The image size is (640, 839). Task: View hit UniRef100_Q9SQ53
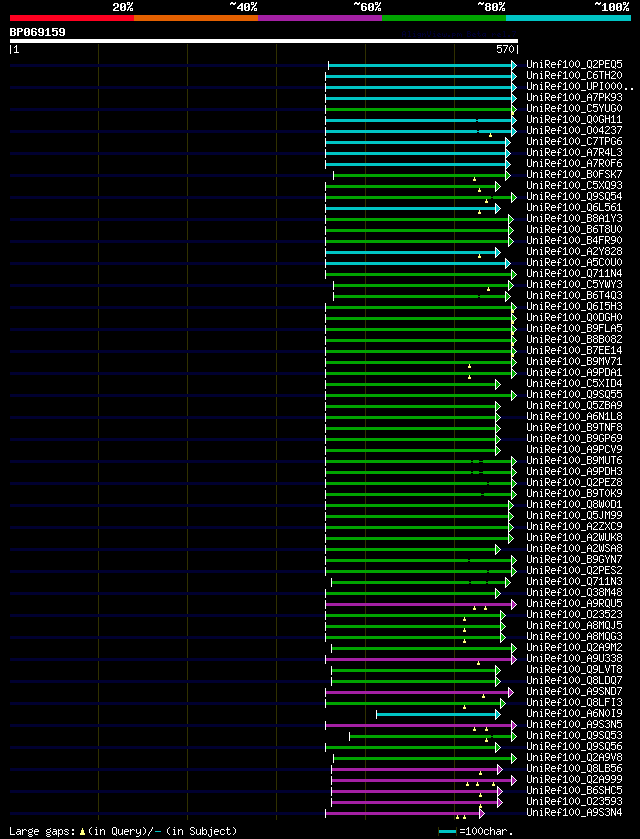[574, 735]
